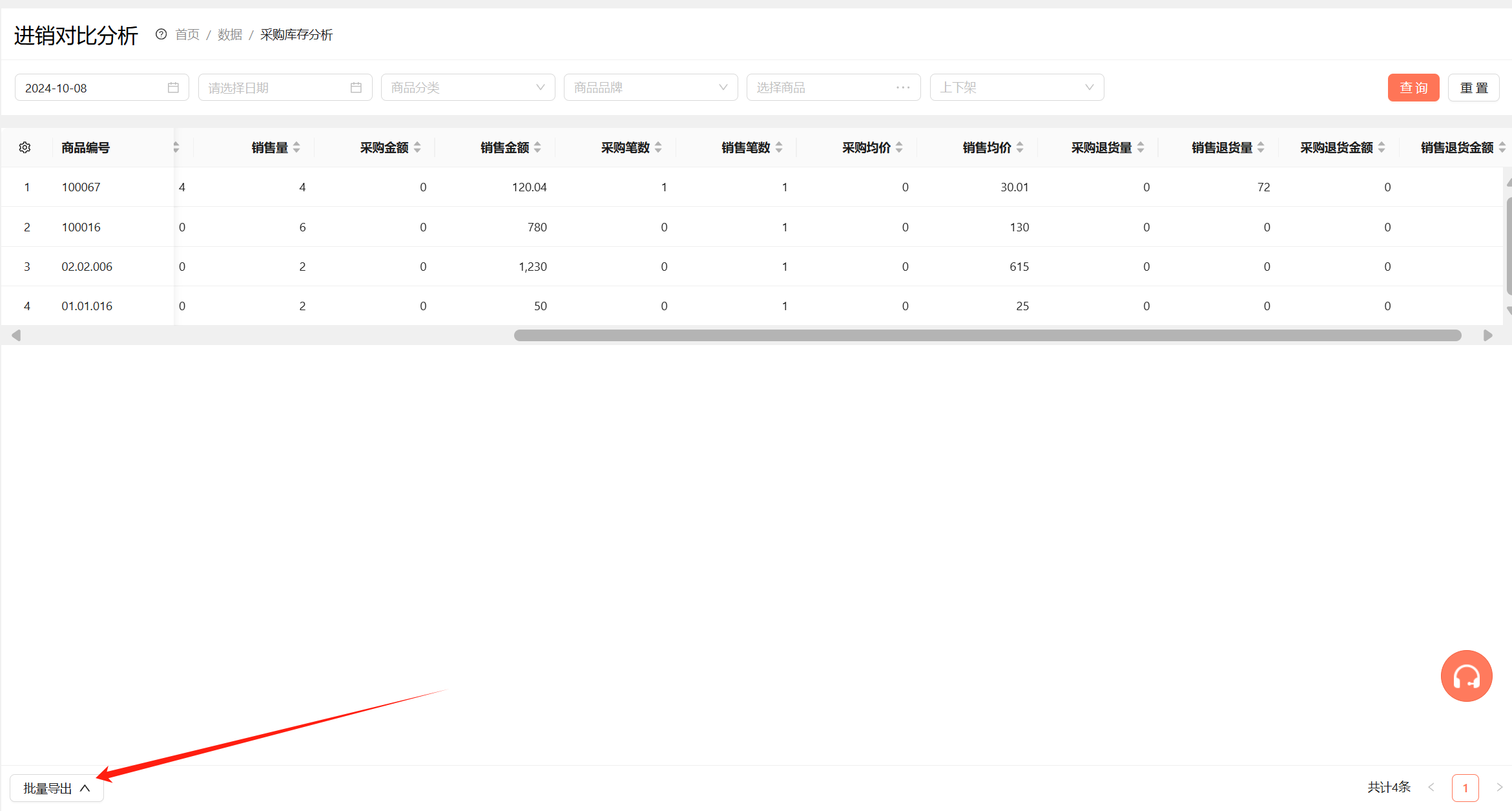Click ellipsis in 选择商品 field
The image size is (1512, 811).
[x=903, y=88]
